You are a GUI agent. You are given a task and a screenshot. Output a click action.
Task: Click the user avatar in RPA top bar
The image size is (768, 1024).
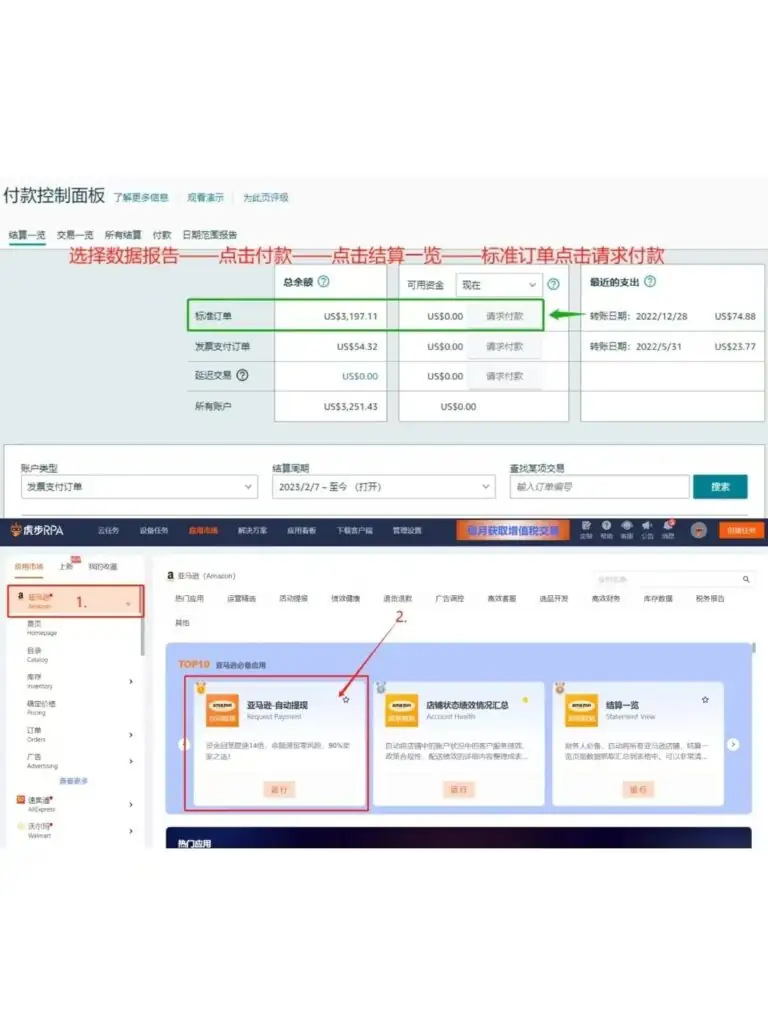pos(699,530)
